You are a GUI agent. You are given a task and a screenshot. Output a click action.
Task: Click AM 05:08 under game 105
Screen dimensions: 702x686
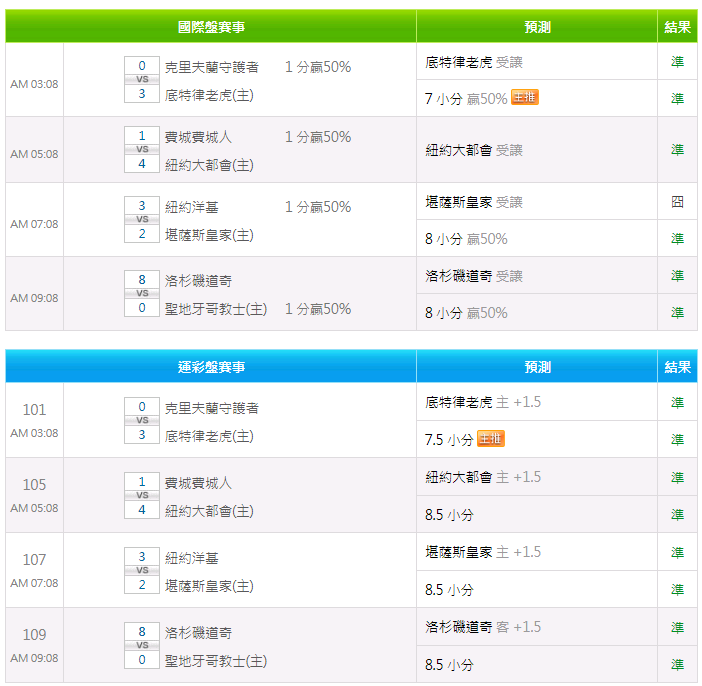click(34, 508)
